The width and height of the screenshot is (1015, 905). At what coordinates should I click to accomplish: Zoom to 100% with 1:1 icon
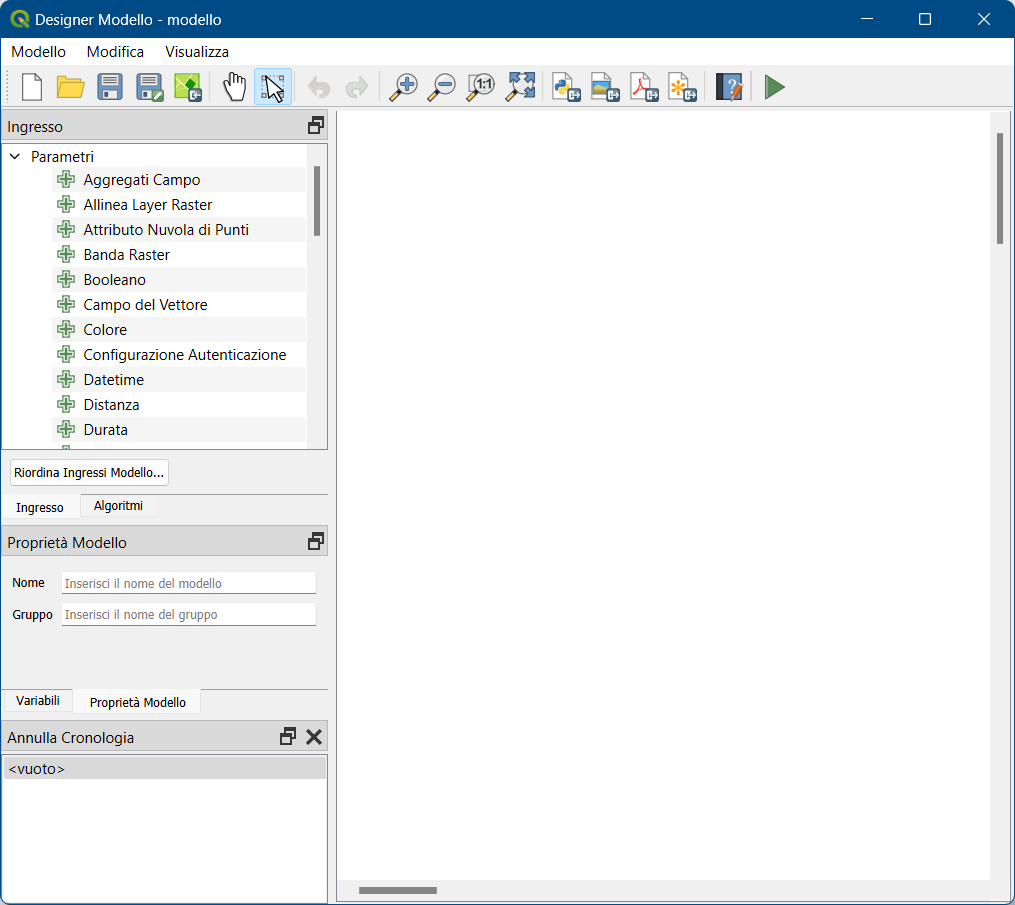coord(481,87)
